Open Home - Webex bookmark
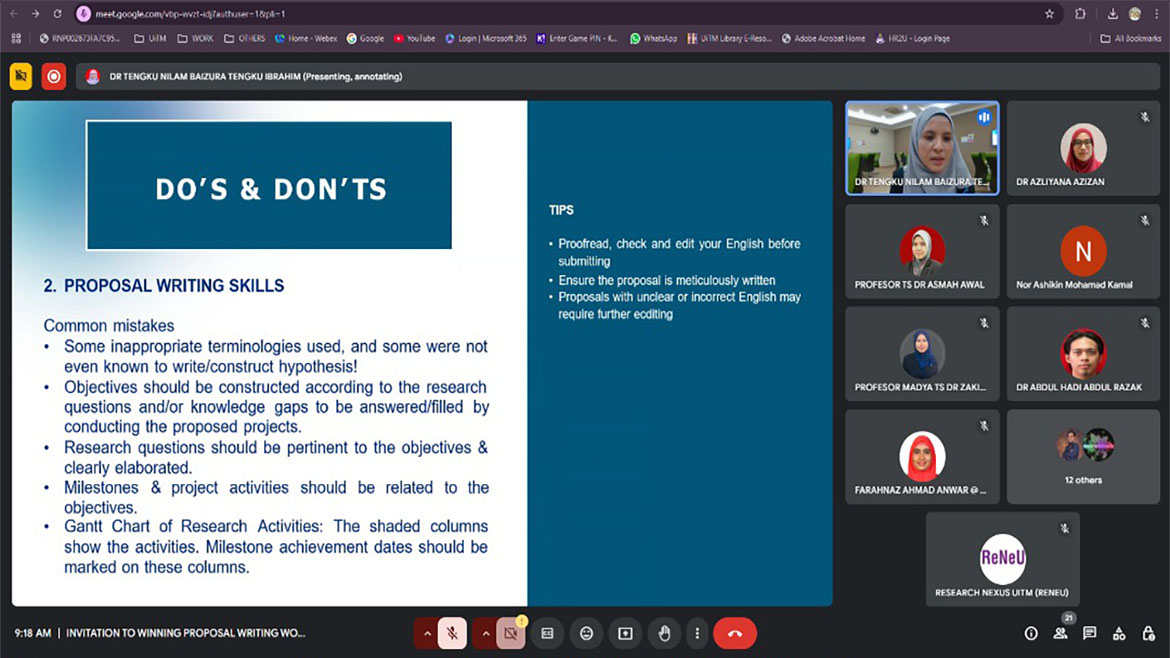Viewport: 1170px width, 658px height. pos(306,38)
